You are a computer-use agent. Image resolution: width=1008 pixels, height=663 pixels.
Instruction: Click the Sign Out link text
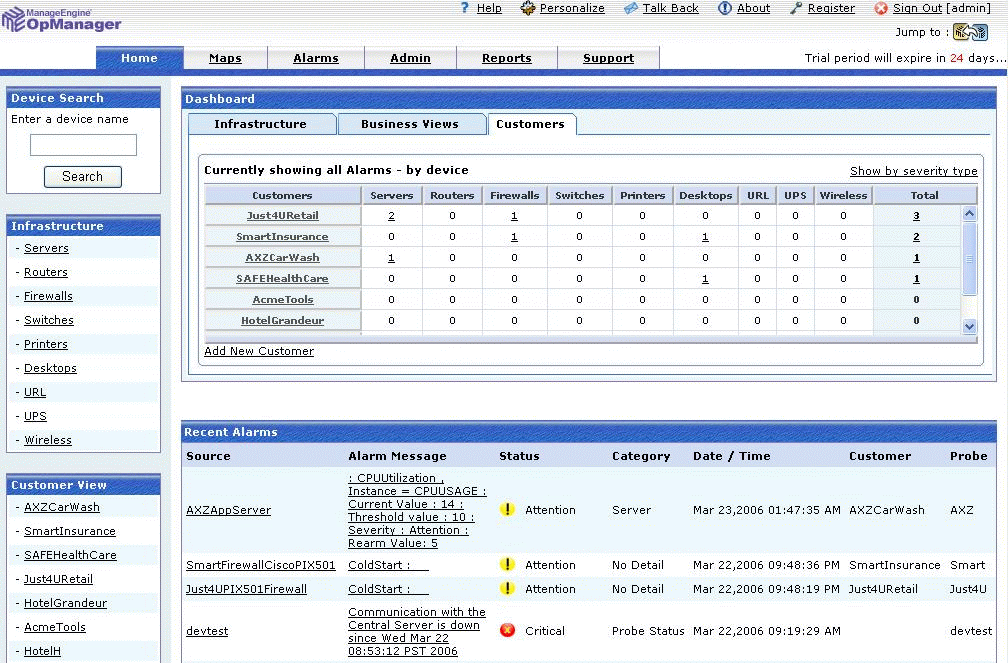point(917,8)
